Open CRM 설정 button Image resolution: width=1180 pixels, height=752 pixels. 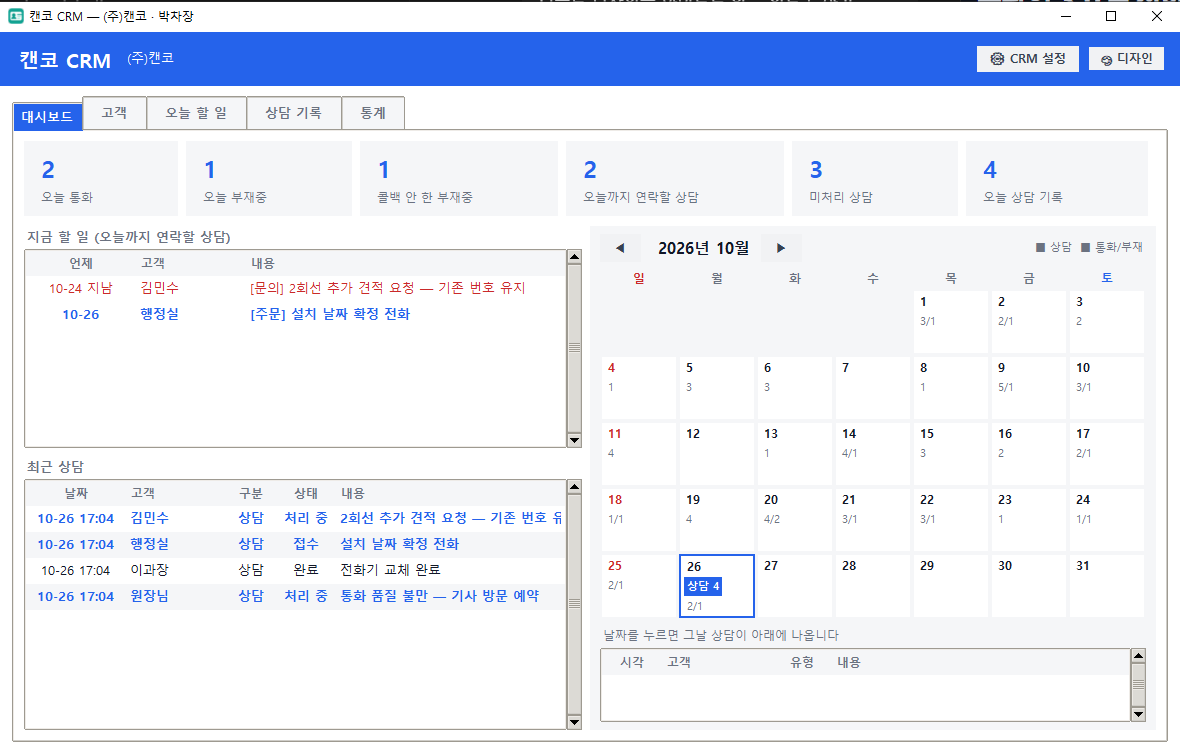click(x=1027, y=59)
